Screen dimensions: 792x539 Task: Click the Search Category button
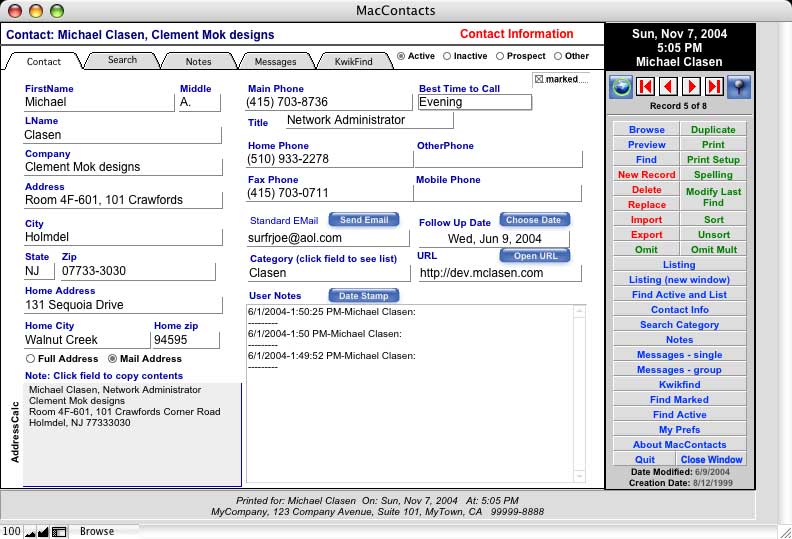pos(679,324)
